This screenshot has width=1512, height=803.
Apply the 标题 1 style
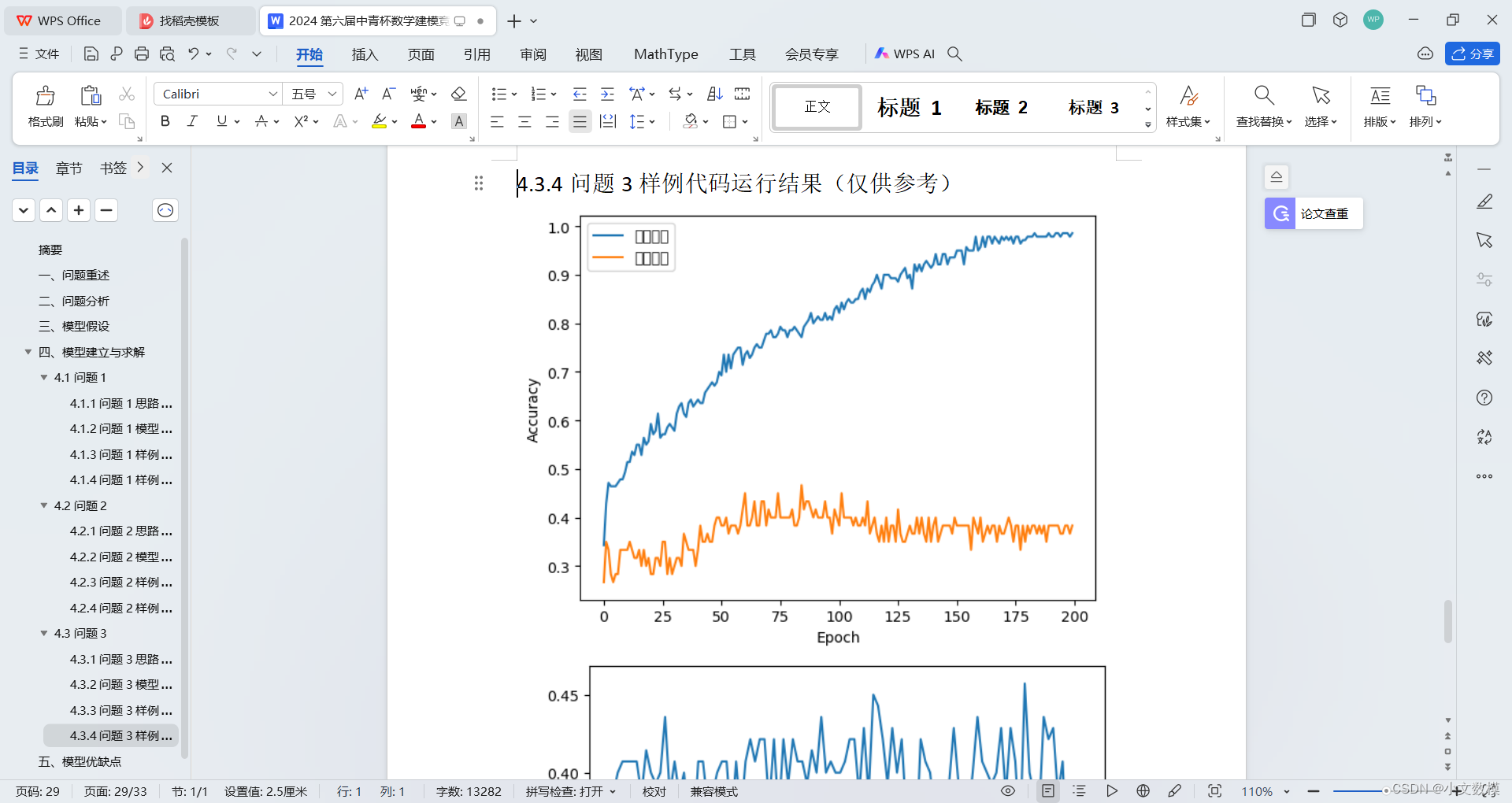(909, 107)
